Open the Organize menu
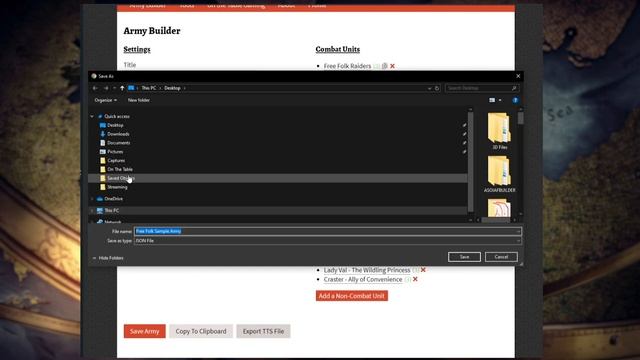This screenshot has height=360, width=640. [105, 100]
